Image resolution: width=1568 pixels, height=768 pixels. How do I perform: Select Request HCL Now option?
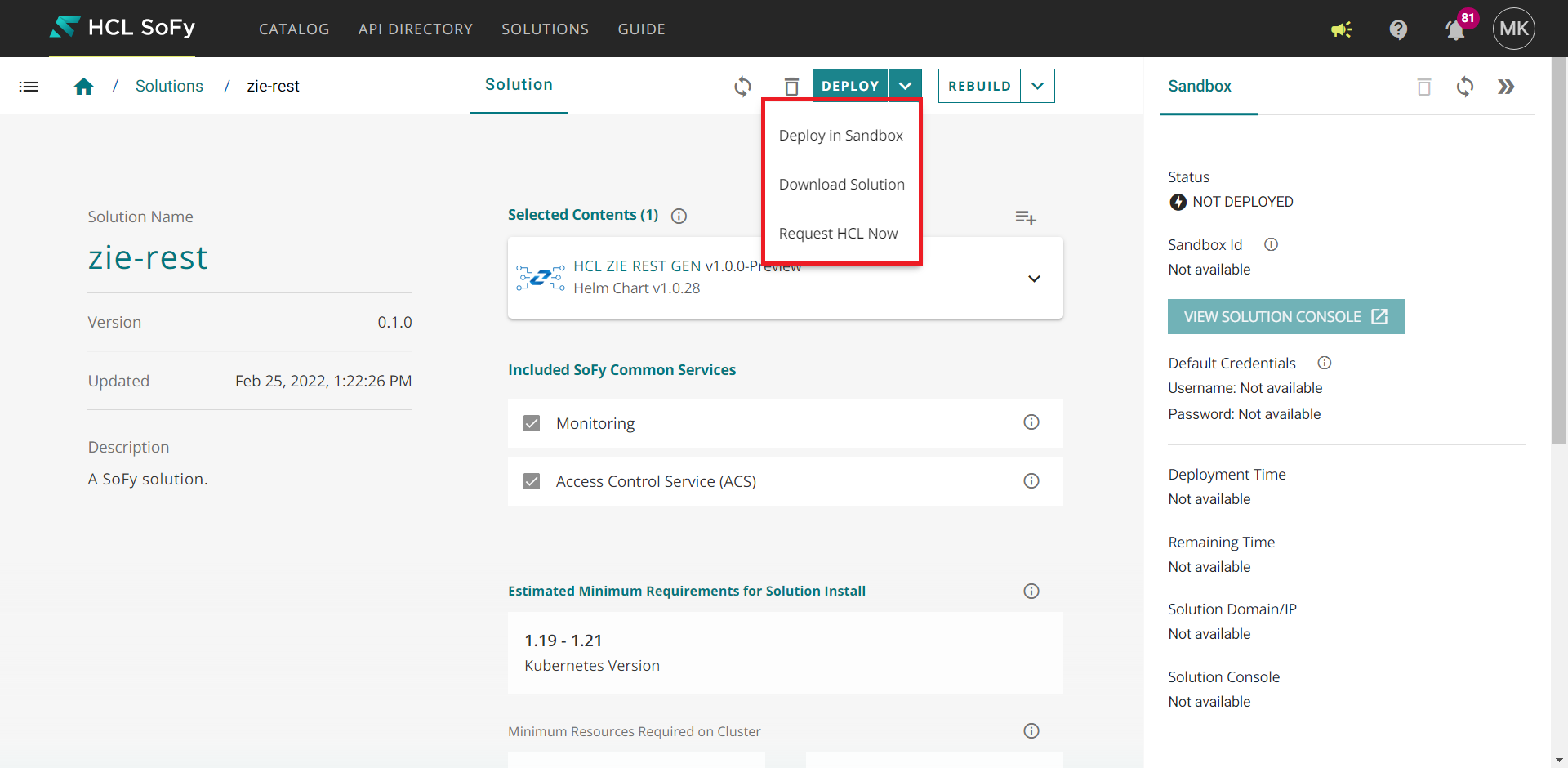841,234
